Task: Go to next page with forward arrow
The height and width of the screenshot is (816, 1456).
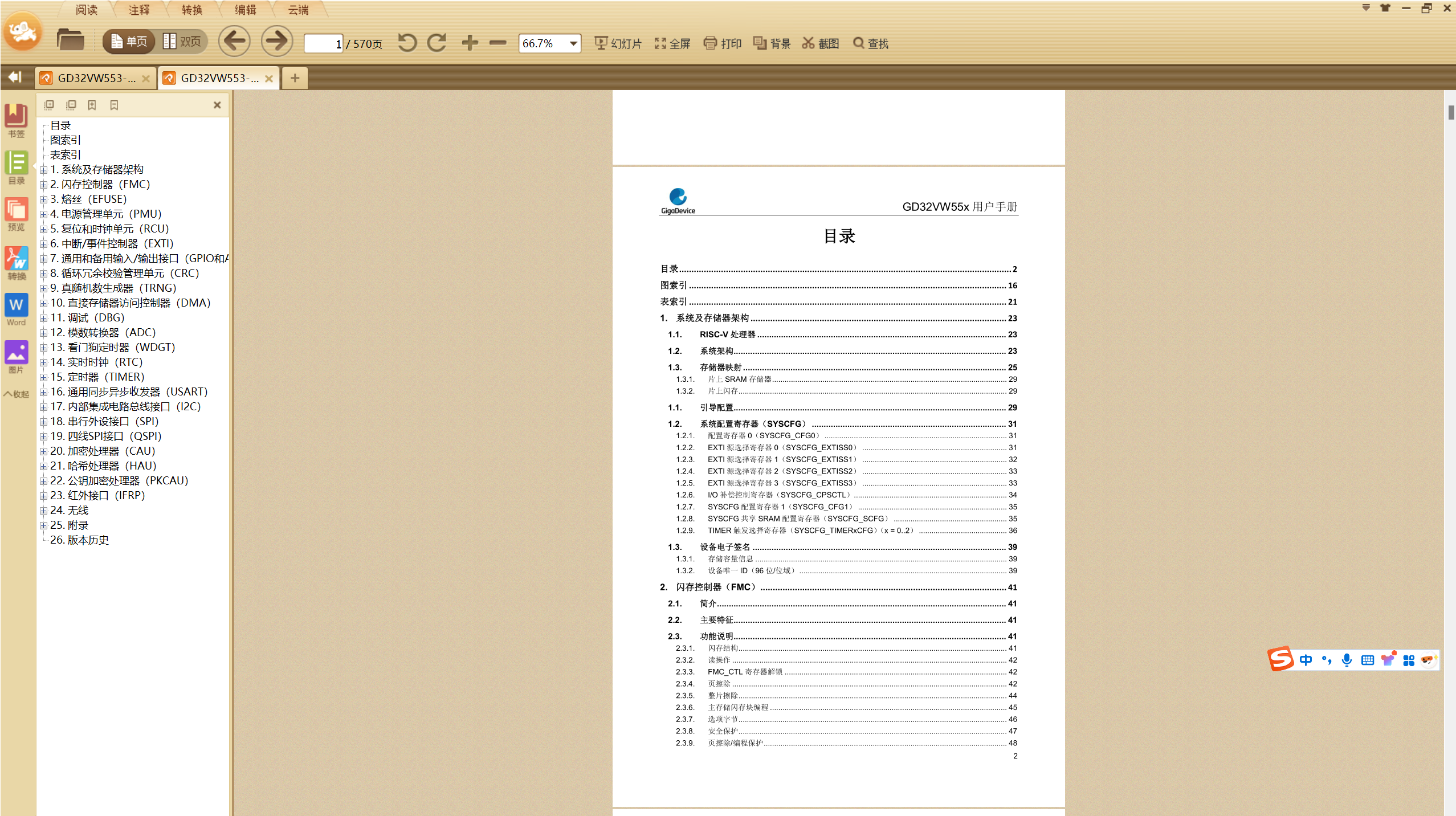Action: point(276,42)
